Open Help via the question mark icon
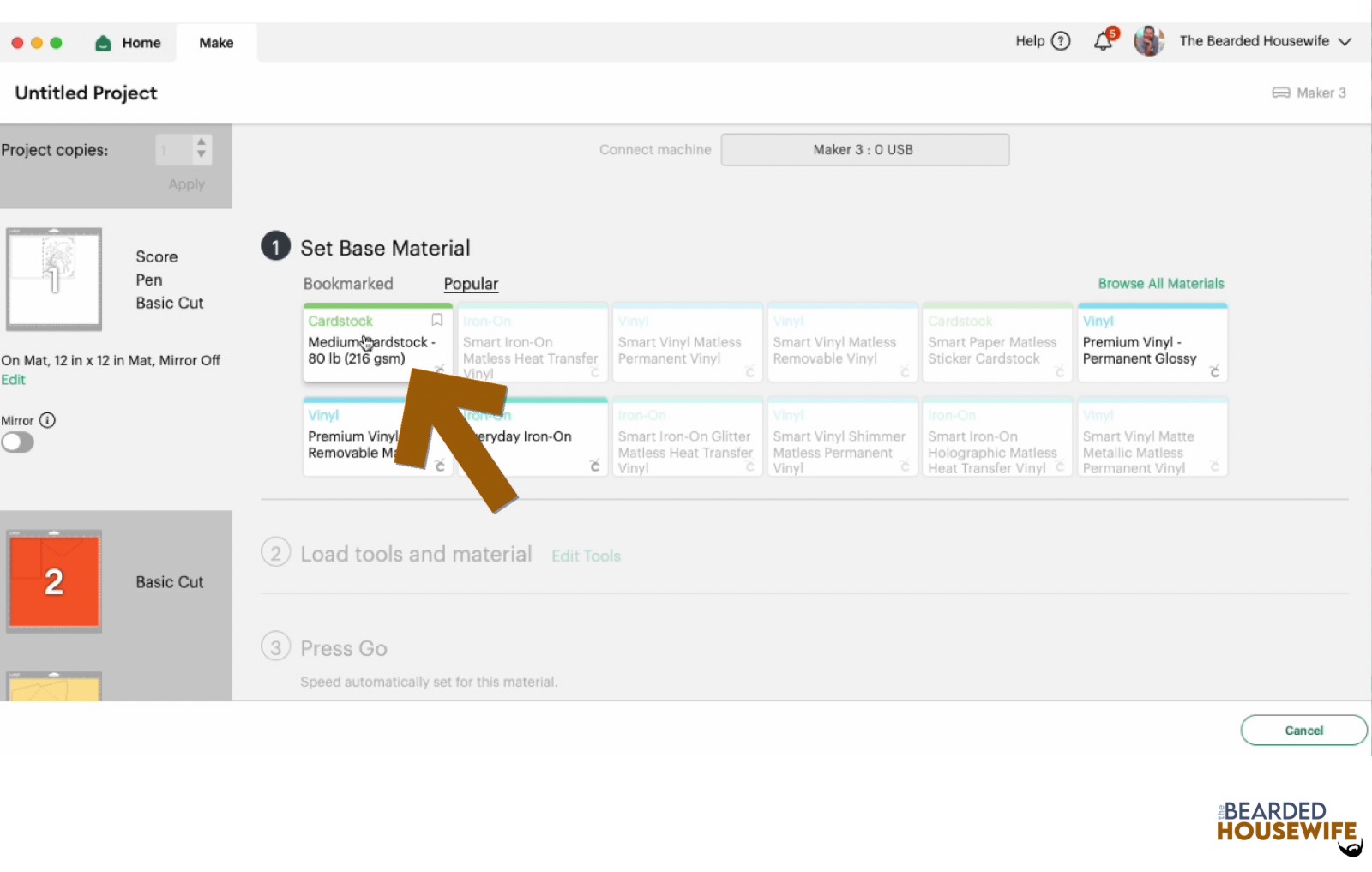 click(1061, 41)
